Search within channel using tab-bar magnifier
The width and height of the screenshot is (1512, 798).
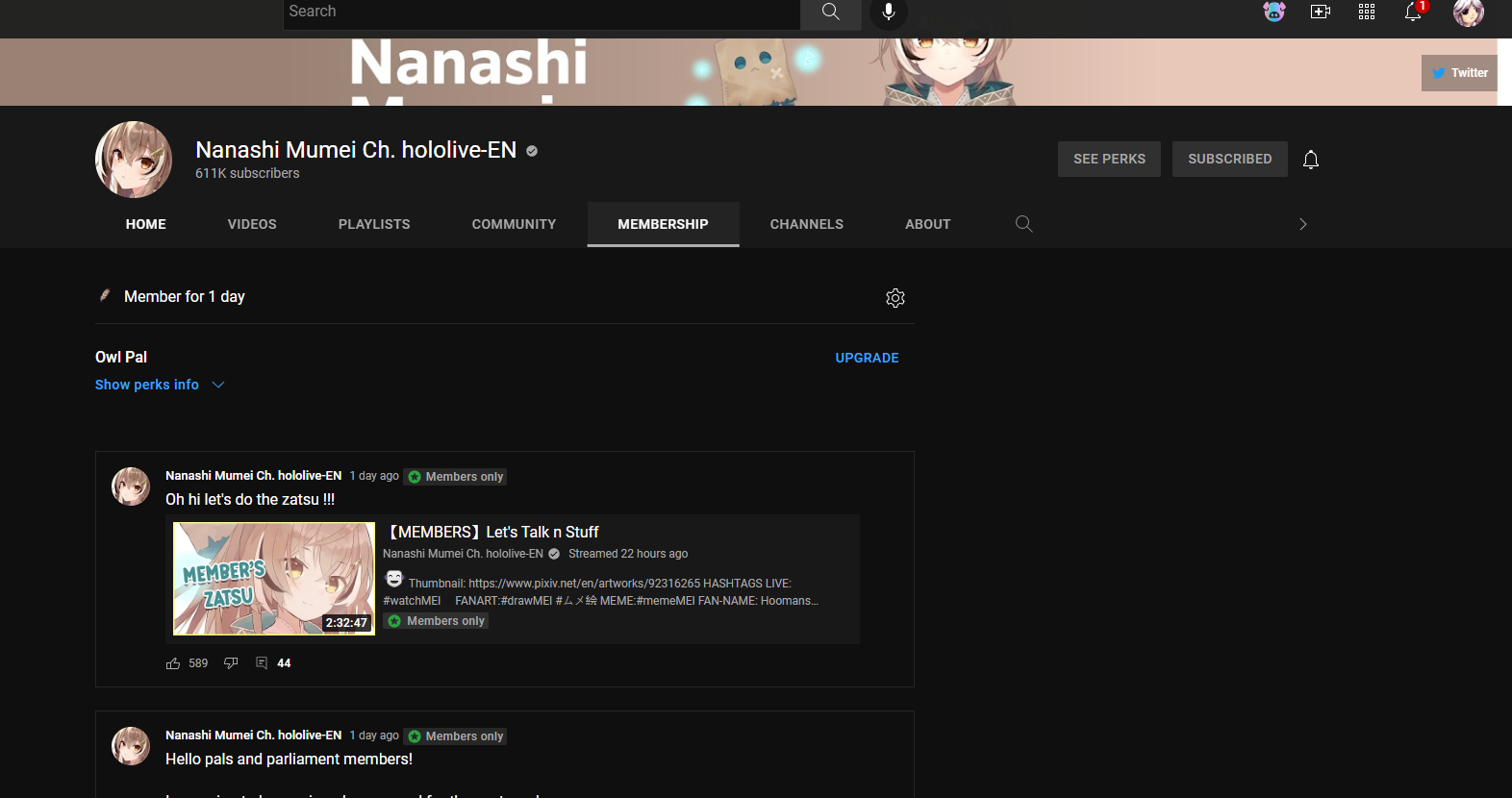click(1024, 224)
